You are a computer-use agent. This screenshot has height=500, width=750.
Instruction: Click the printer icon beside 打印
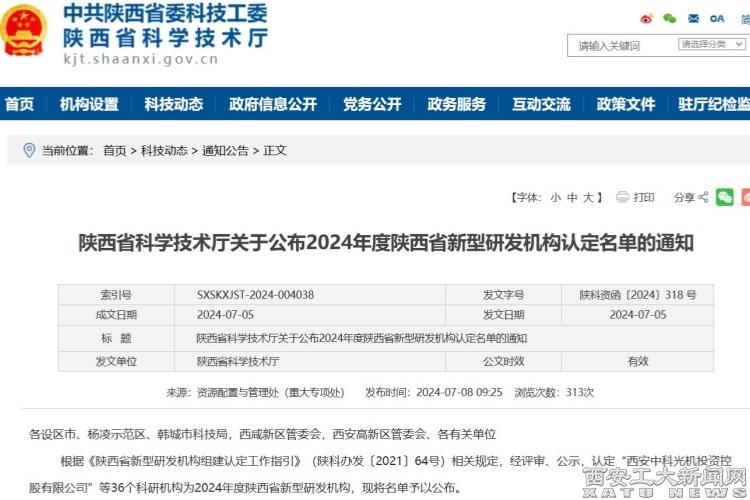tap(622, 197)
